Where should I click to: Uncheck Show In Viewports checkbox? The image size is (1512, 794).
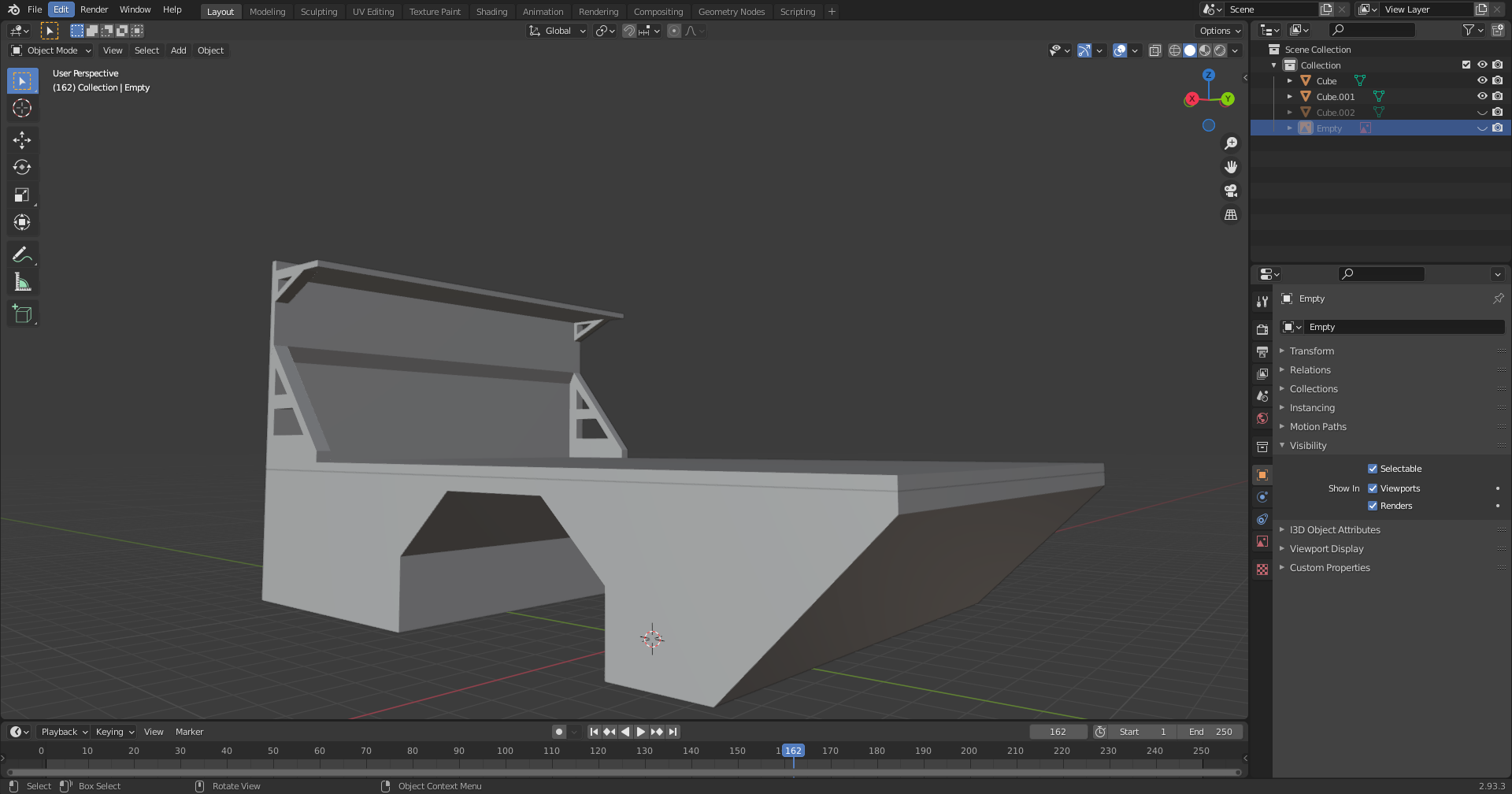click(x=1373, y=488)
